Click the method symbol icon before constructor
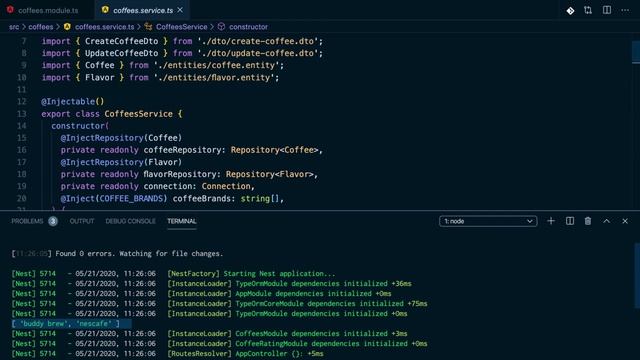The width and height of the screenshot is (640, 360). click(221, 27)
